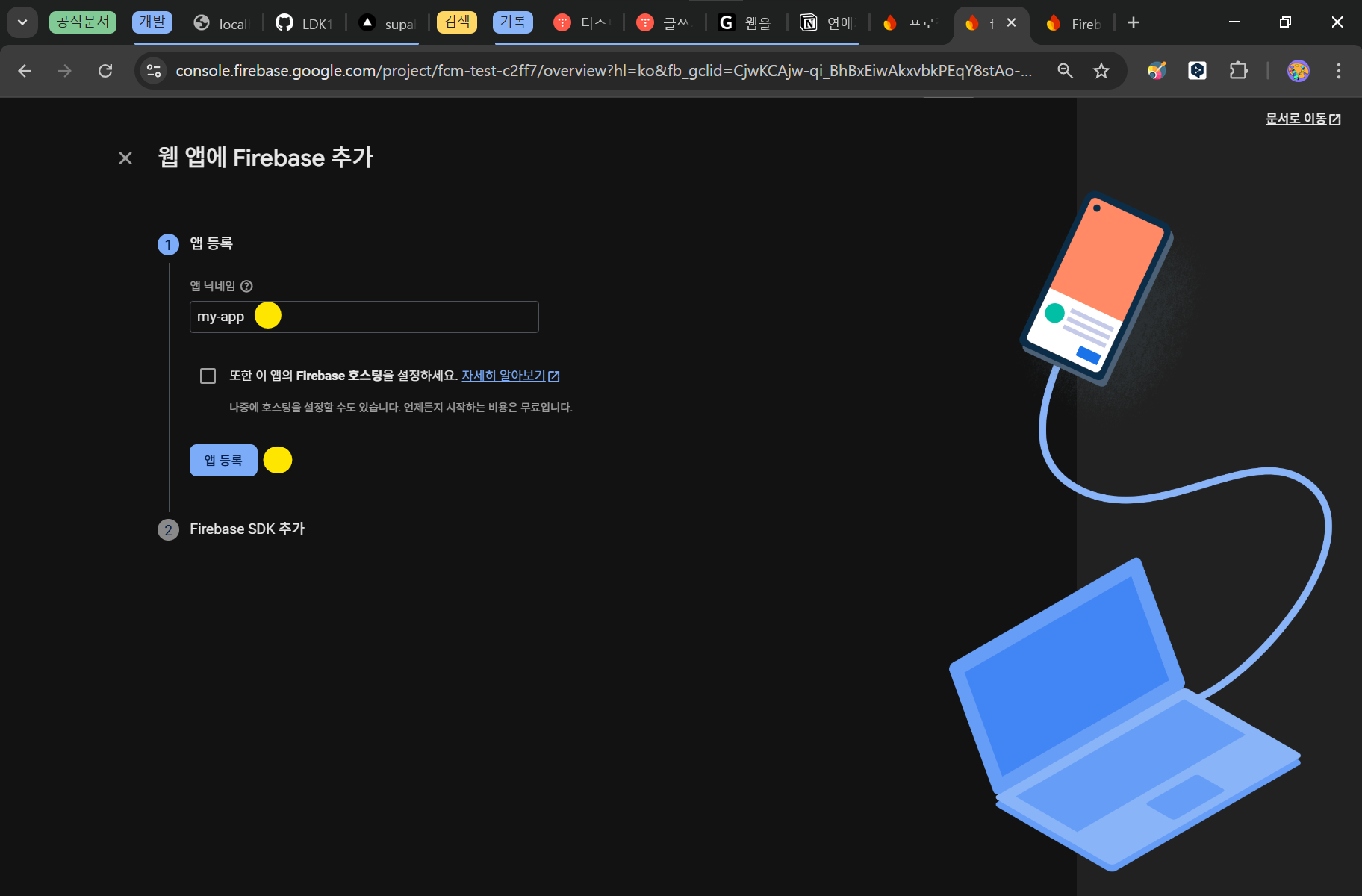
Task: Click the hexagon extension icon
Action: [1197, 71]
